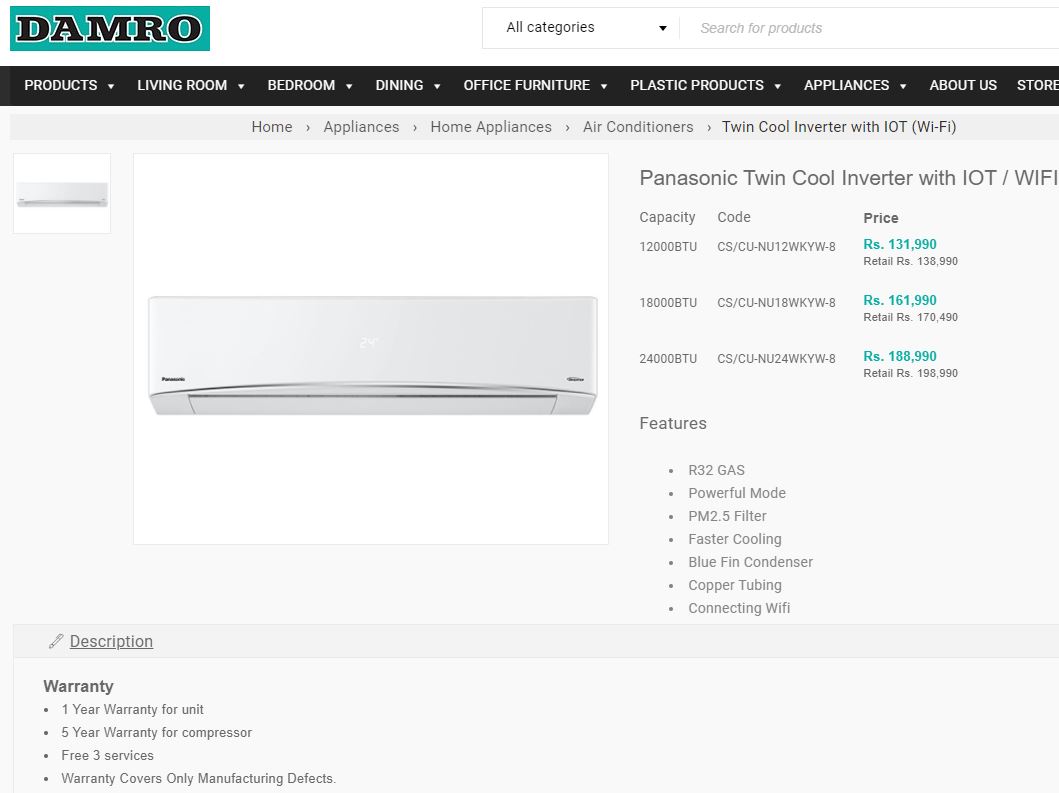
Task: Click the pencil icon beside Description
Action: 56,641
